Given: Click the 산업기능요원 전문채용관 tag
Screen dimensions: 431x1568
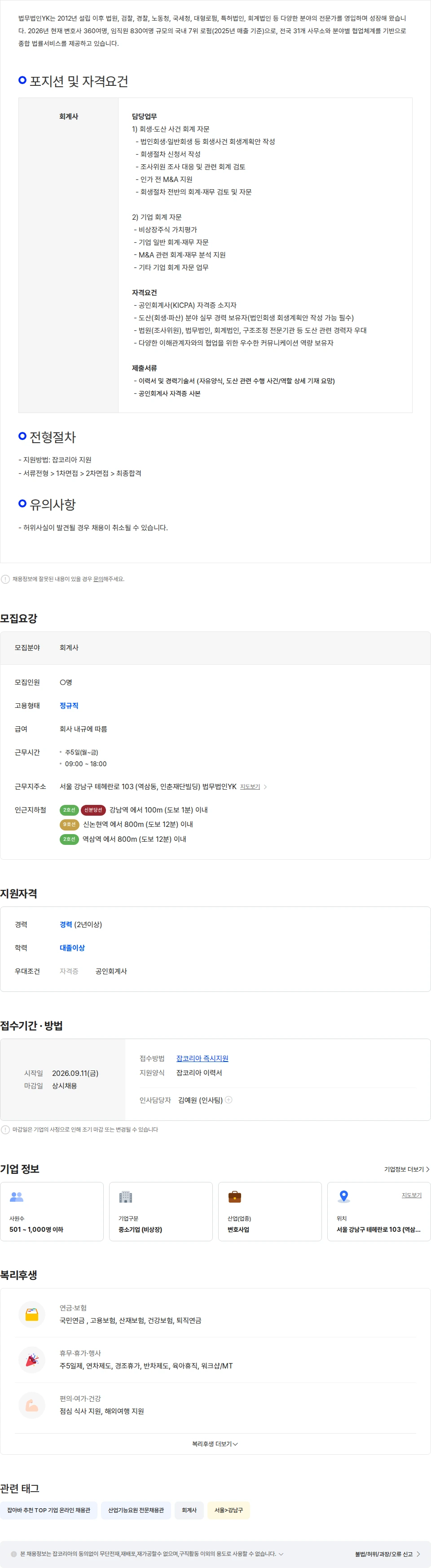Looking at the screenshot, I should tap(136, 1510).
